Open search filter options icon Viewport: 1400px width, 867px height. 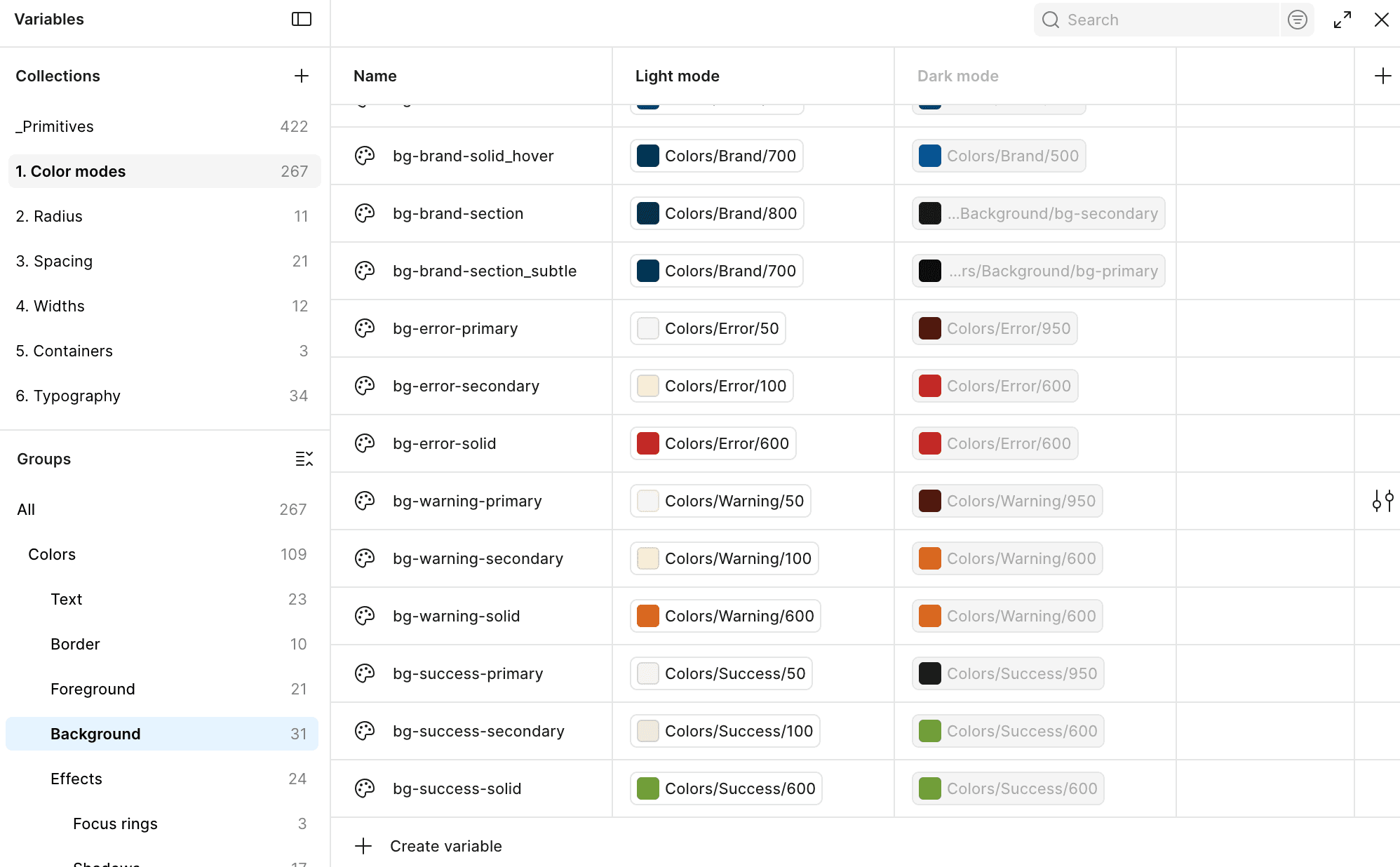(x=1298, y=20)
